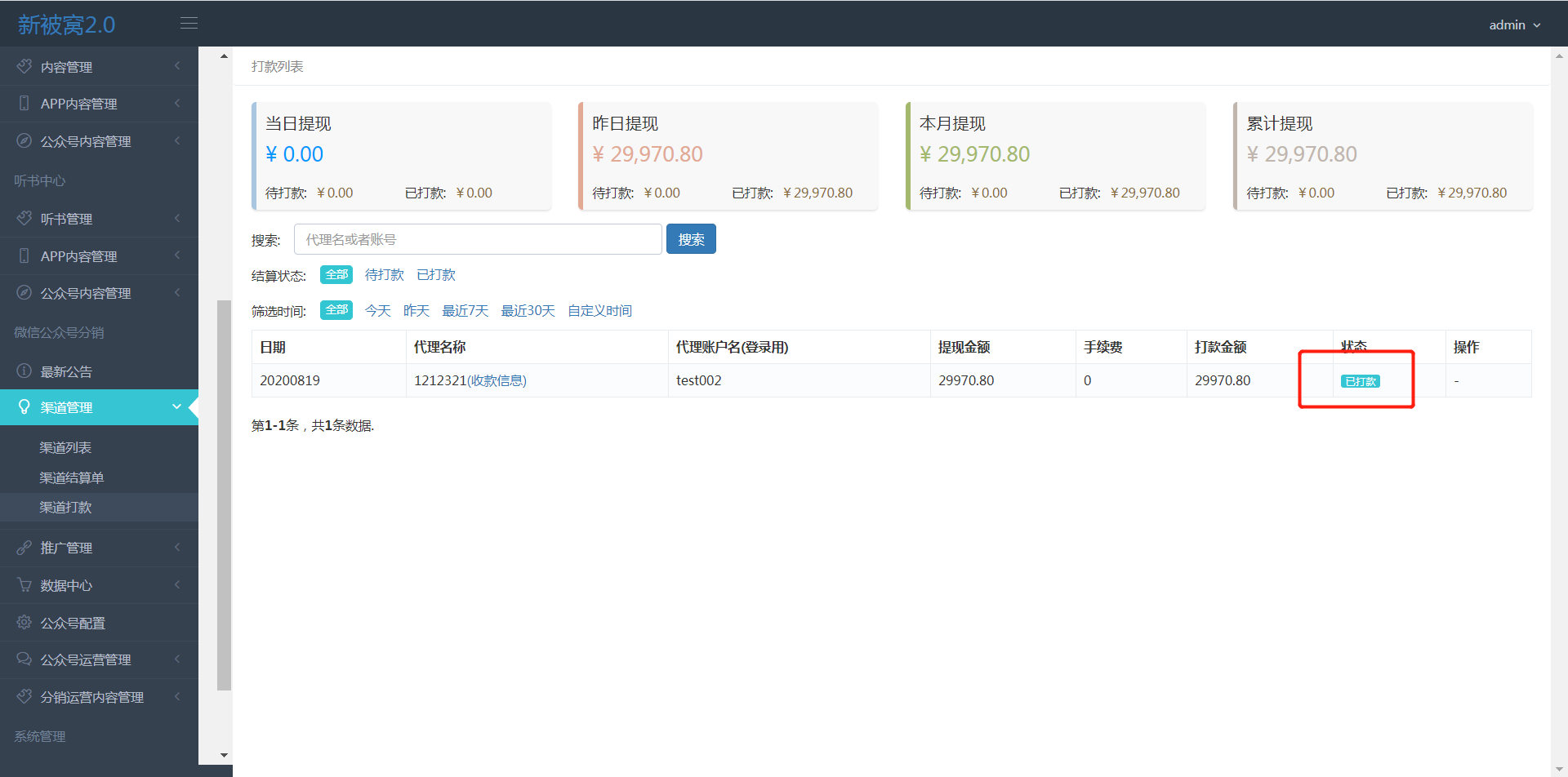
Task: Click the 打款列表 breadcrumb text
Action: pos(278,66)
